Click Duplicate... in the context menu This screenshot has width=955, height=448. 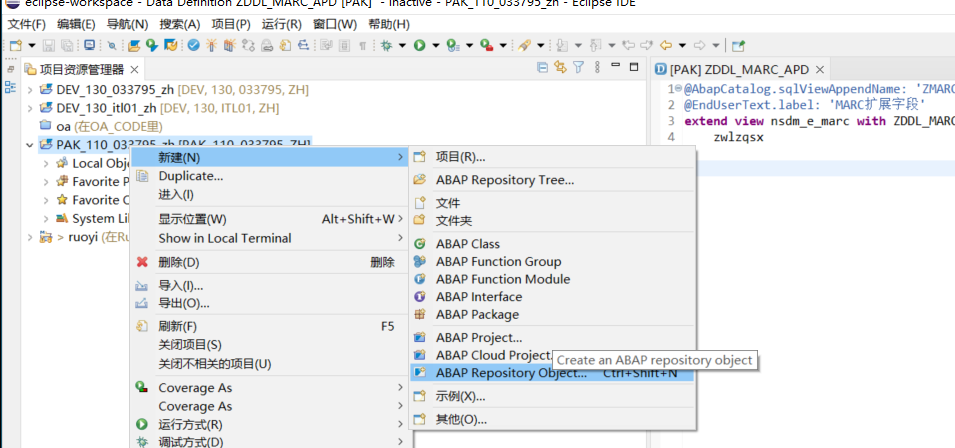click(190, 176)
